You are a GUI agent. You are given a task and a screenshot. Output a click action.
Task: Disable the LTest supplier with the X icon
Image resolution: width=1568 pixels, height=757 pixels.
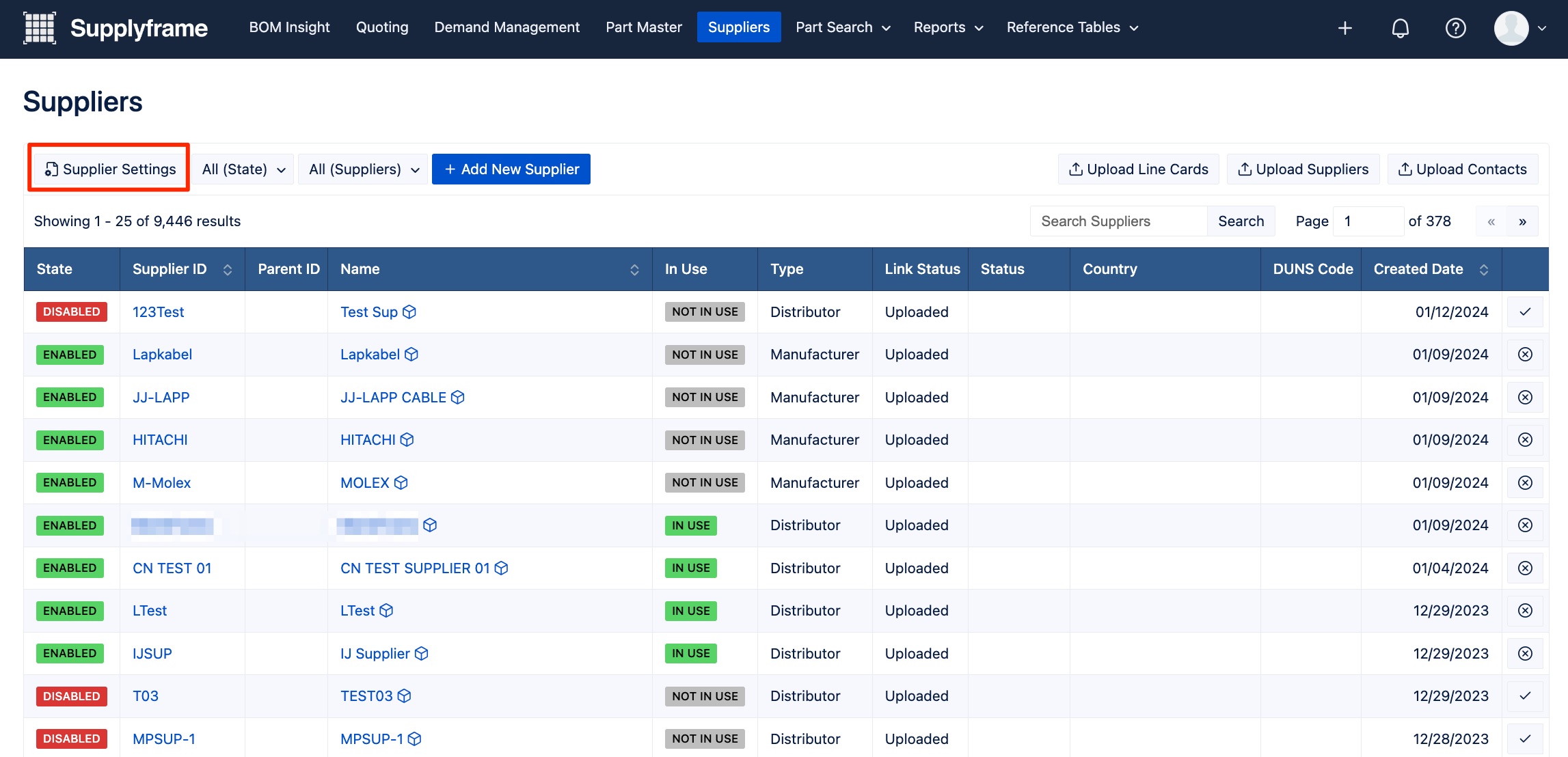1525,610
